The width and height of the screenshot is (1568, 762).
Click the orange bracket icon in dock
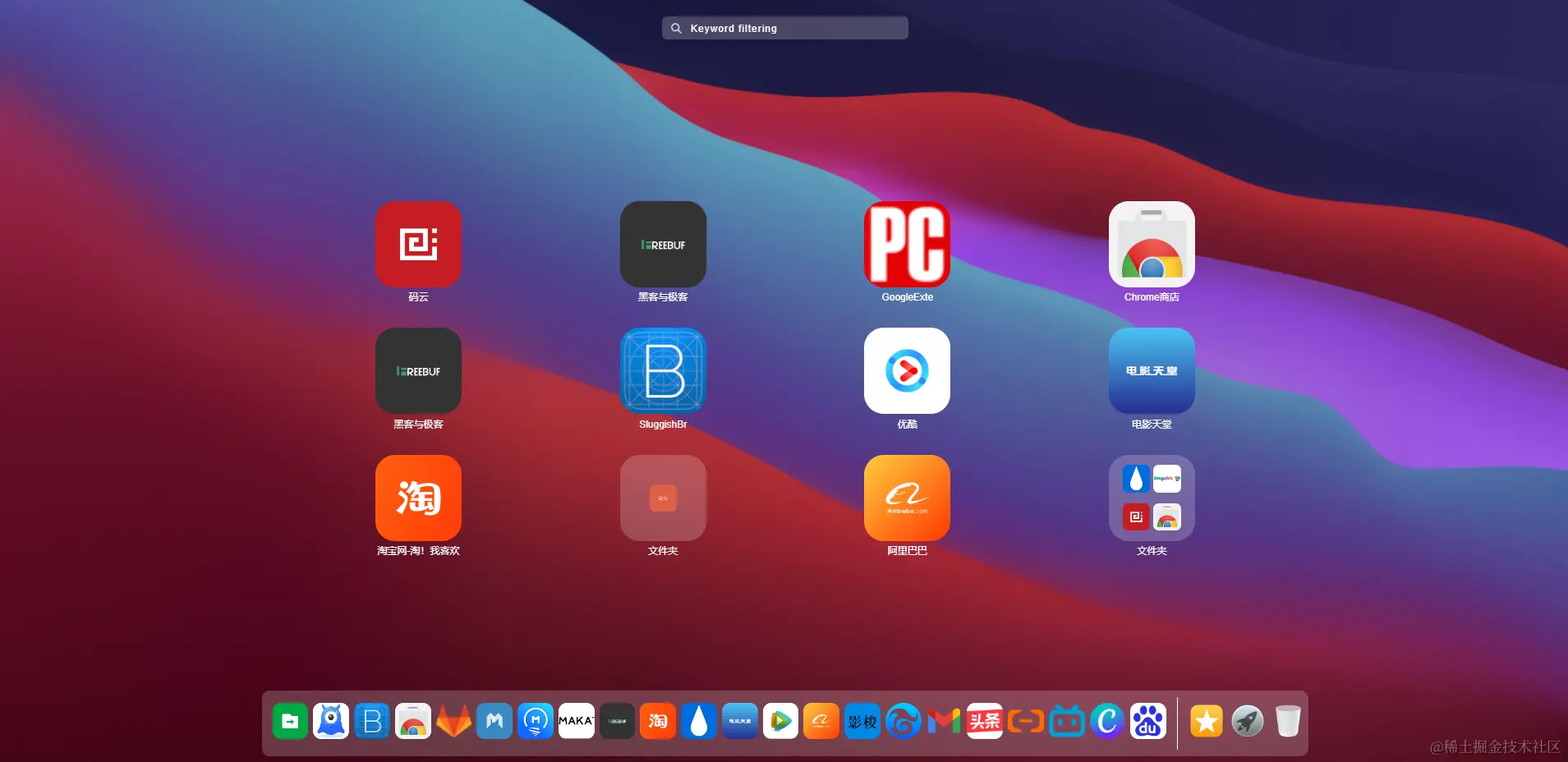tap(1026, 721)
